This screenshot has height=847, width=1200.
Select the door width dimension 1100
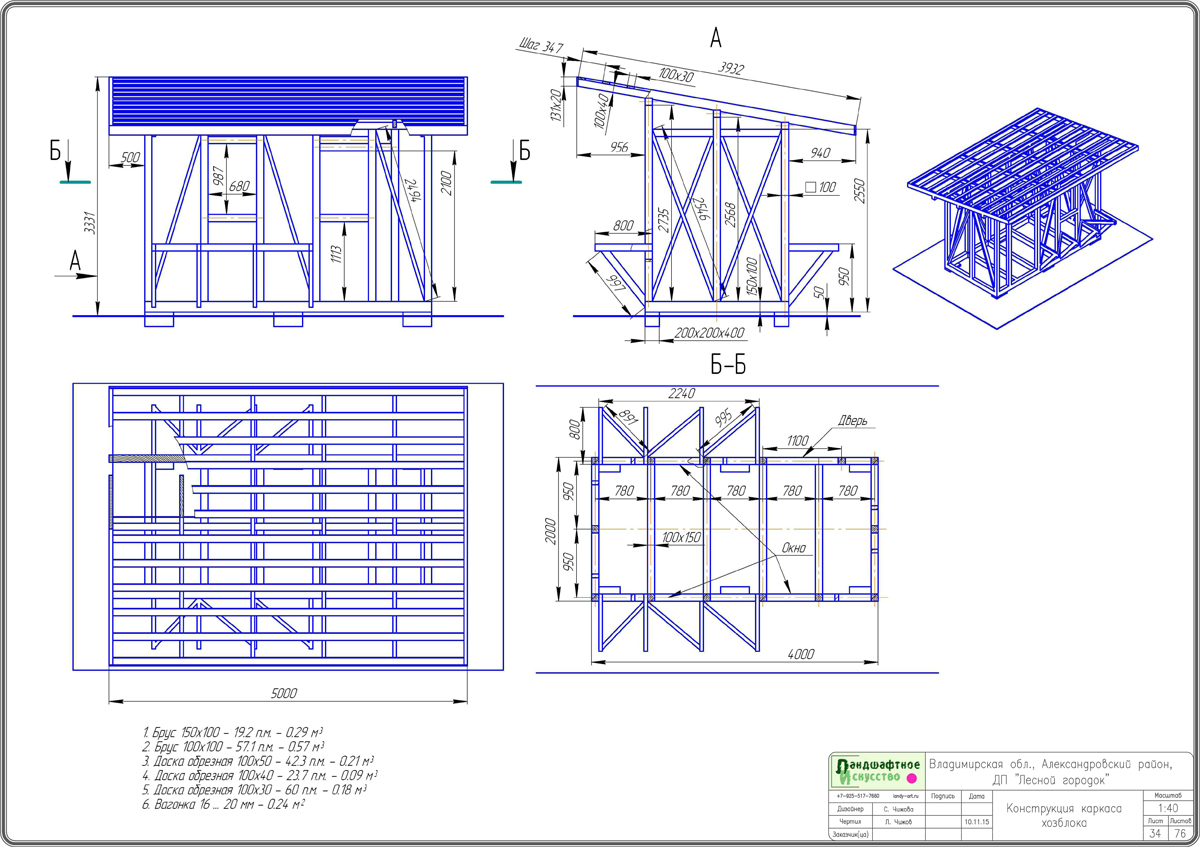click(797, 440)
